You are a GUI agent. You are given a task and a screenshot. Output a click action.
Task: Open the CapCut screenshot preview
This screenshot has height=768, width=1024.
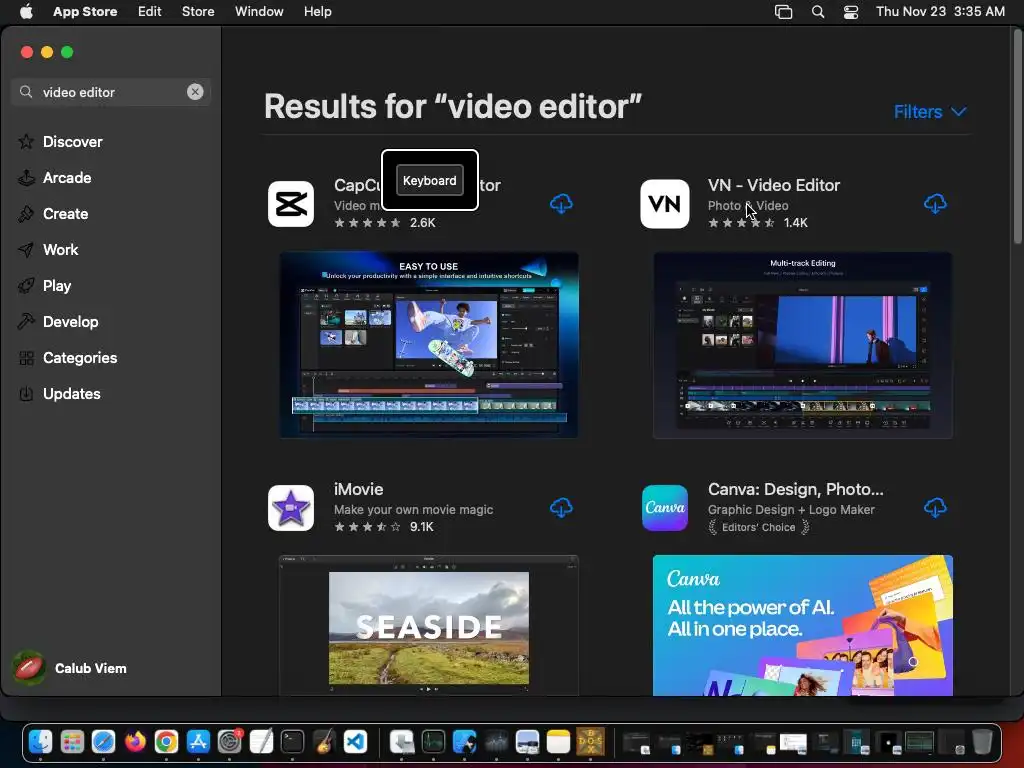coord(429,345)
